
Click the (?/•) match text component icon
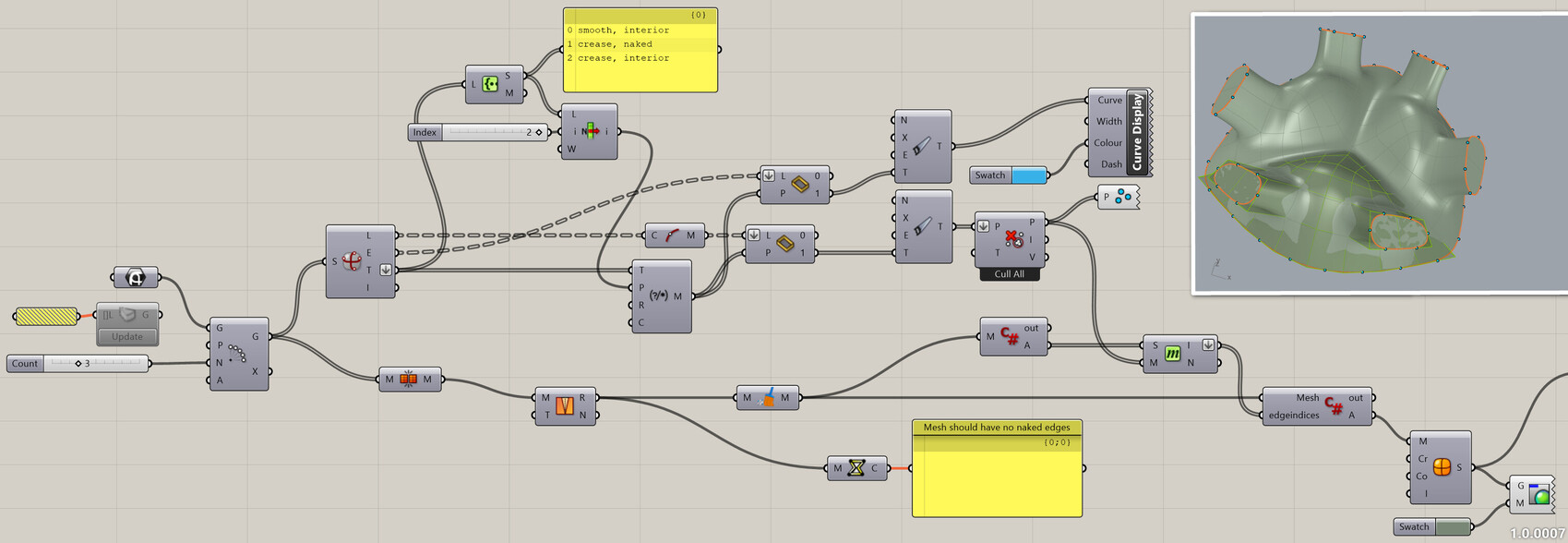(659, 296)
